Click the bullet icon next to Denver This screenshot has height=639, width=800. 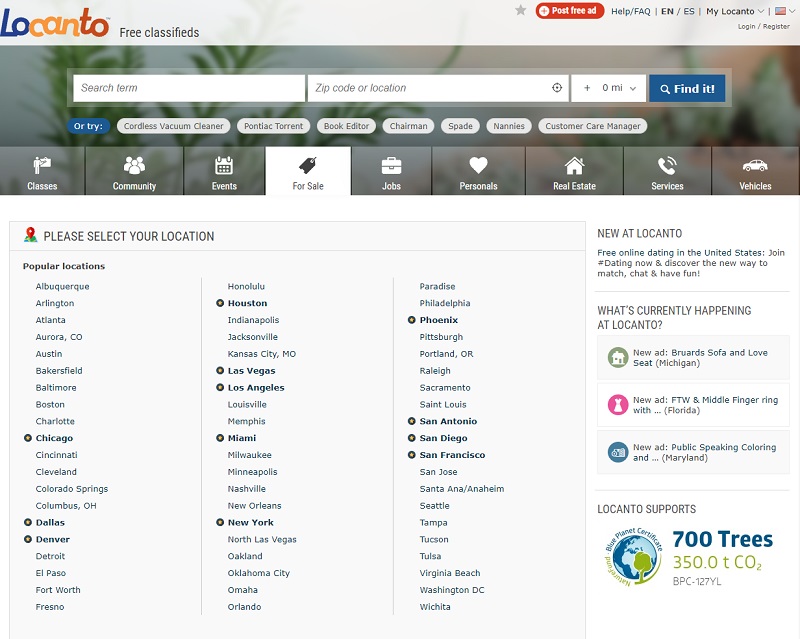(x=28, y=539)
